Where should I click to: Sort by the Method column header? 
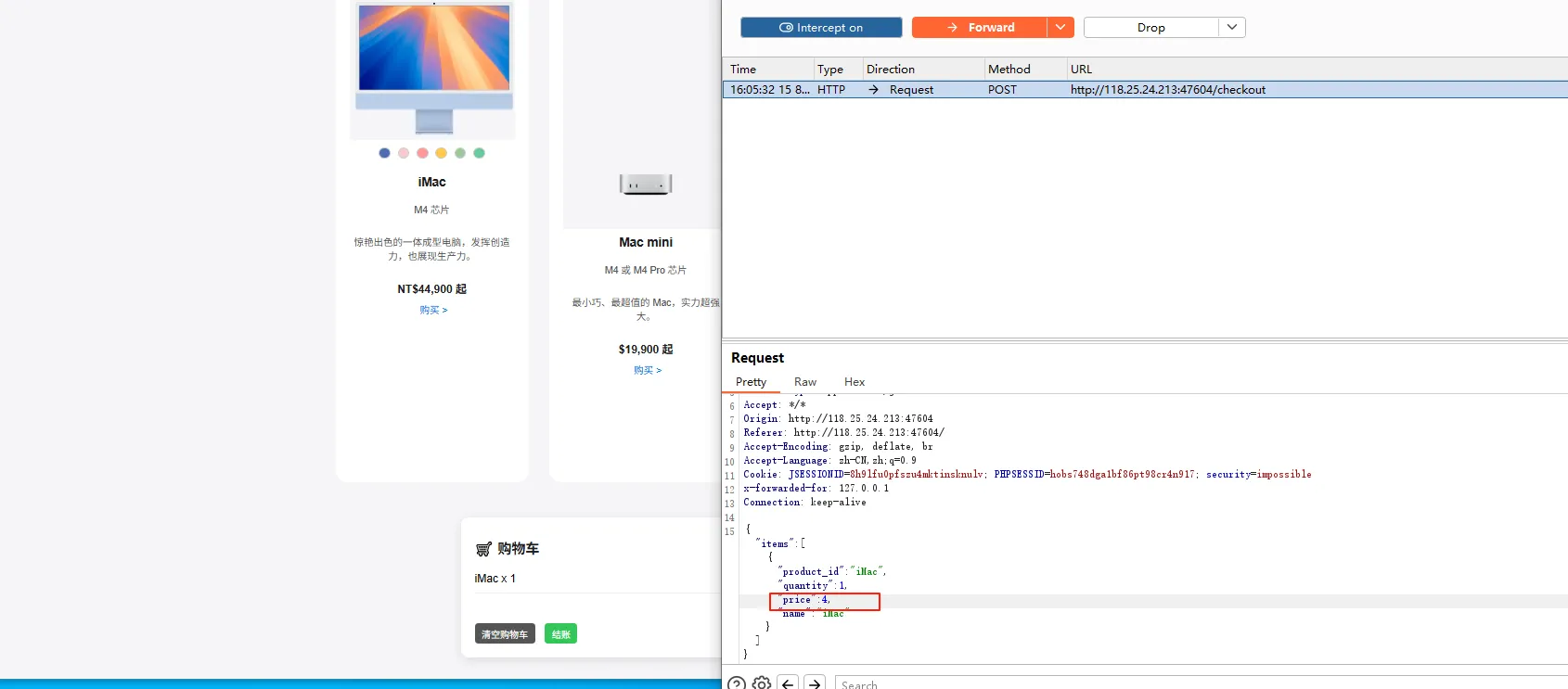pyautogui.click(x=1009, y=70)
